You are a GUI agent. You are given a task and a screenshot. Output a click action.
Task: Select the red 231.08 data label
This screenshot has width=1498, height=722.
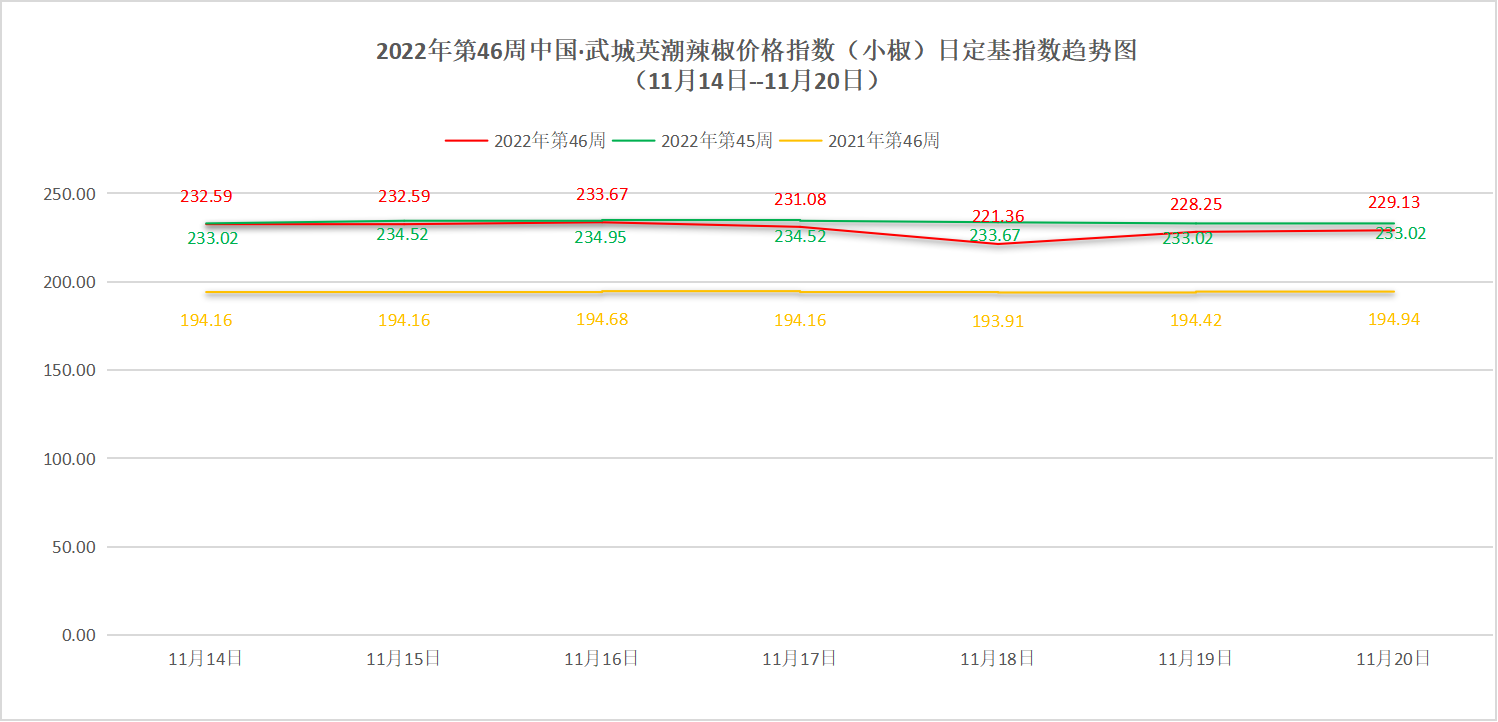[x=800, y=200]
